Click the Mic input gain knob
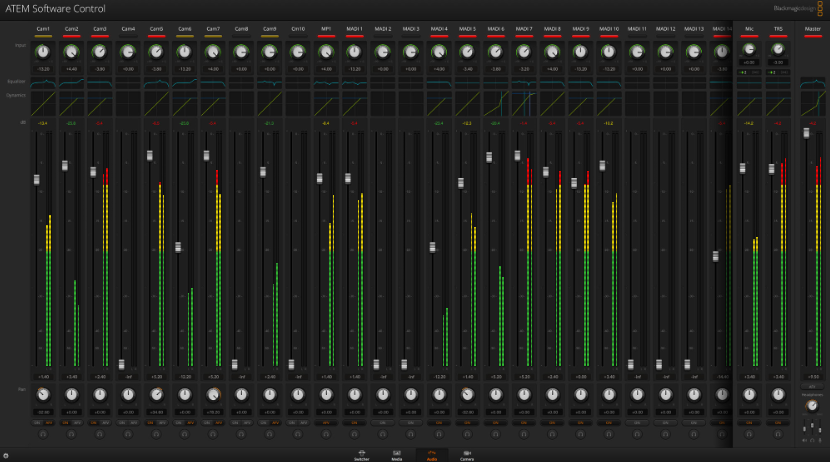This screenshot has height=462, width=830. pyautogui.click(x=749, y=49)
